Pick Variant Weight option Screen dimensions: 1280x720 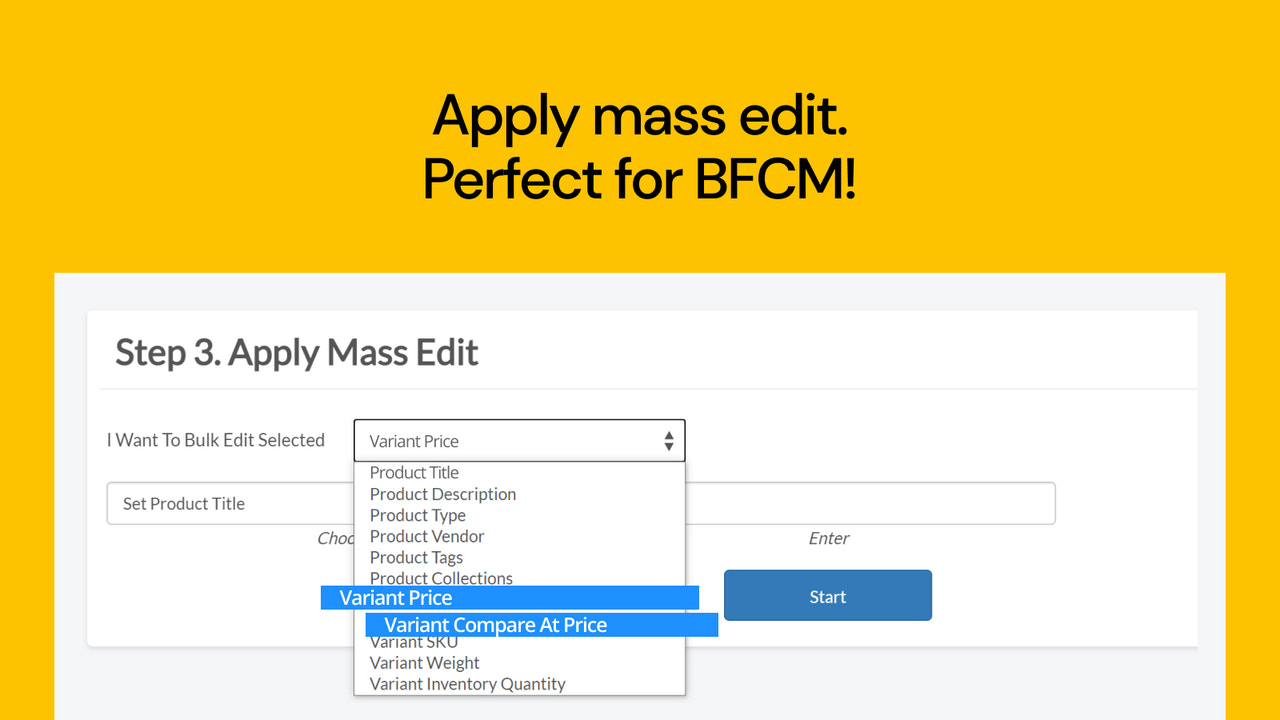[424, 662]
